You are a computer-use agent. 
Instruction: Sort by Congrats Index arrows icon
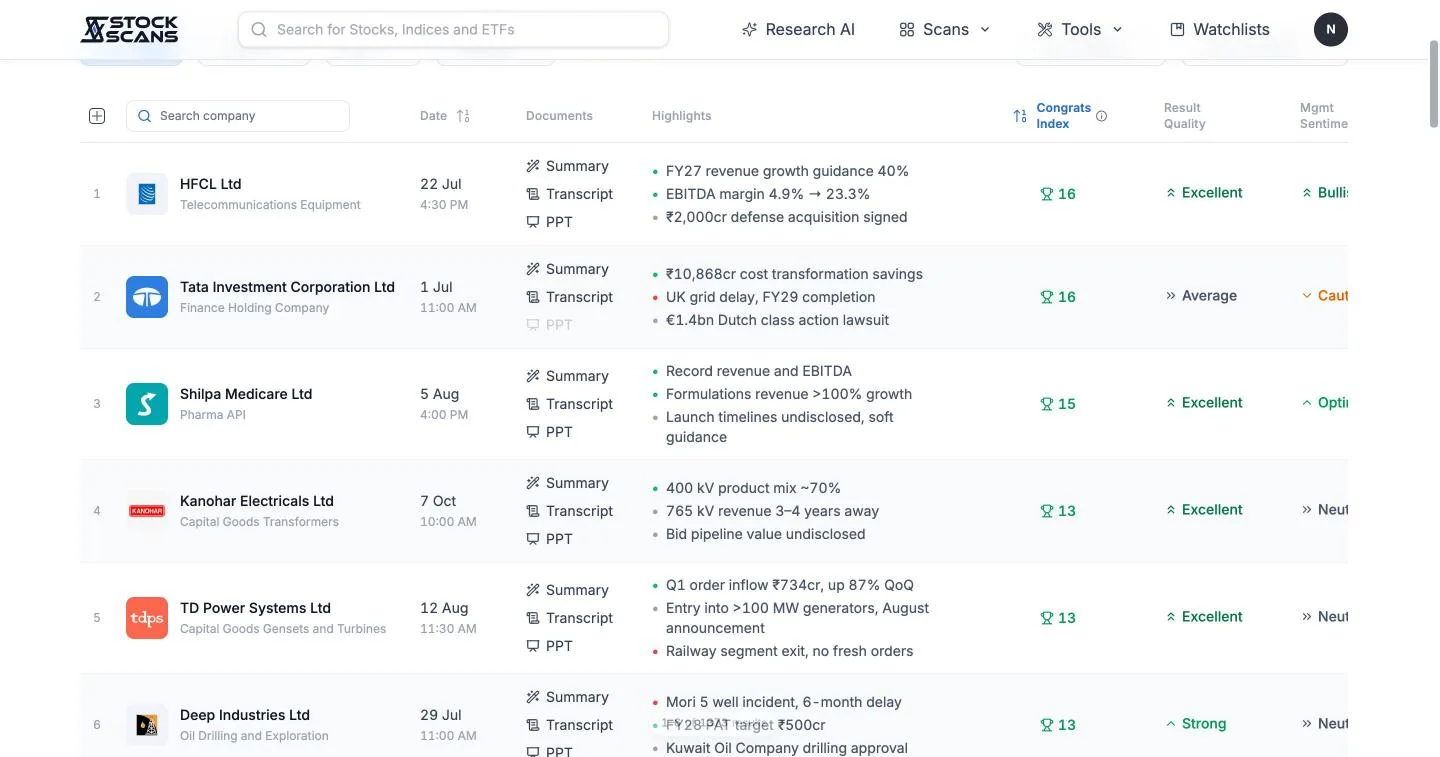click(1020, 116)
